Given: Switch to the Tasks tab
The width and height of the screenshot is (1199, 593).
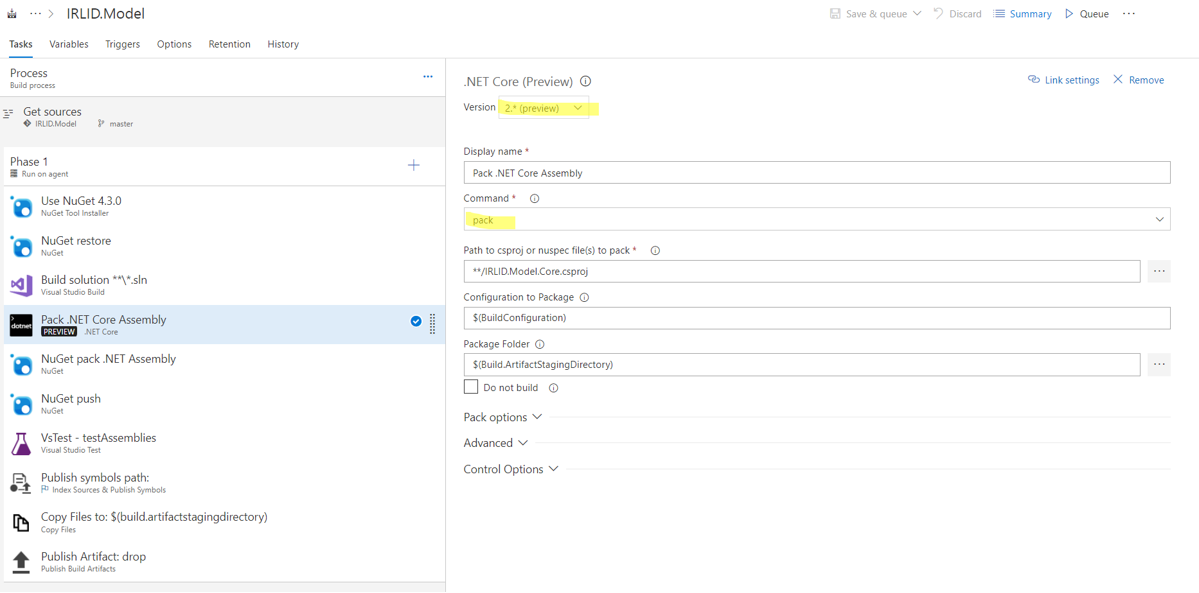Looking at the screenshot, I should 21,44.
